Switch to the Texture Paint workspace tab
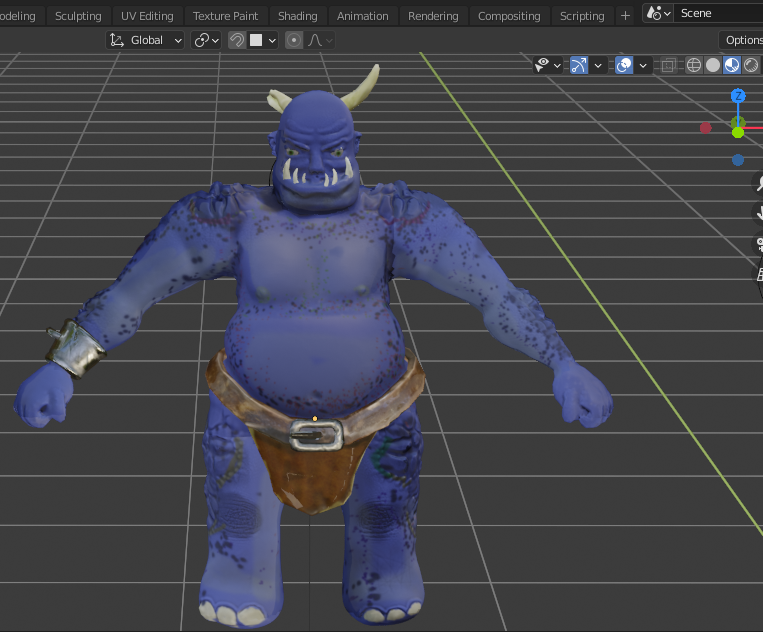This screenshot has width=763, height=632. click(225, 16)
